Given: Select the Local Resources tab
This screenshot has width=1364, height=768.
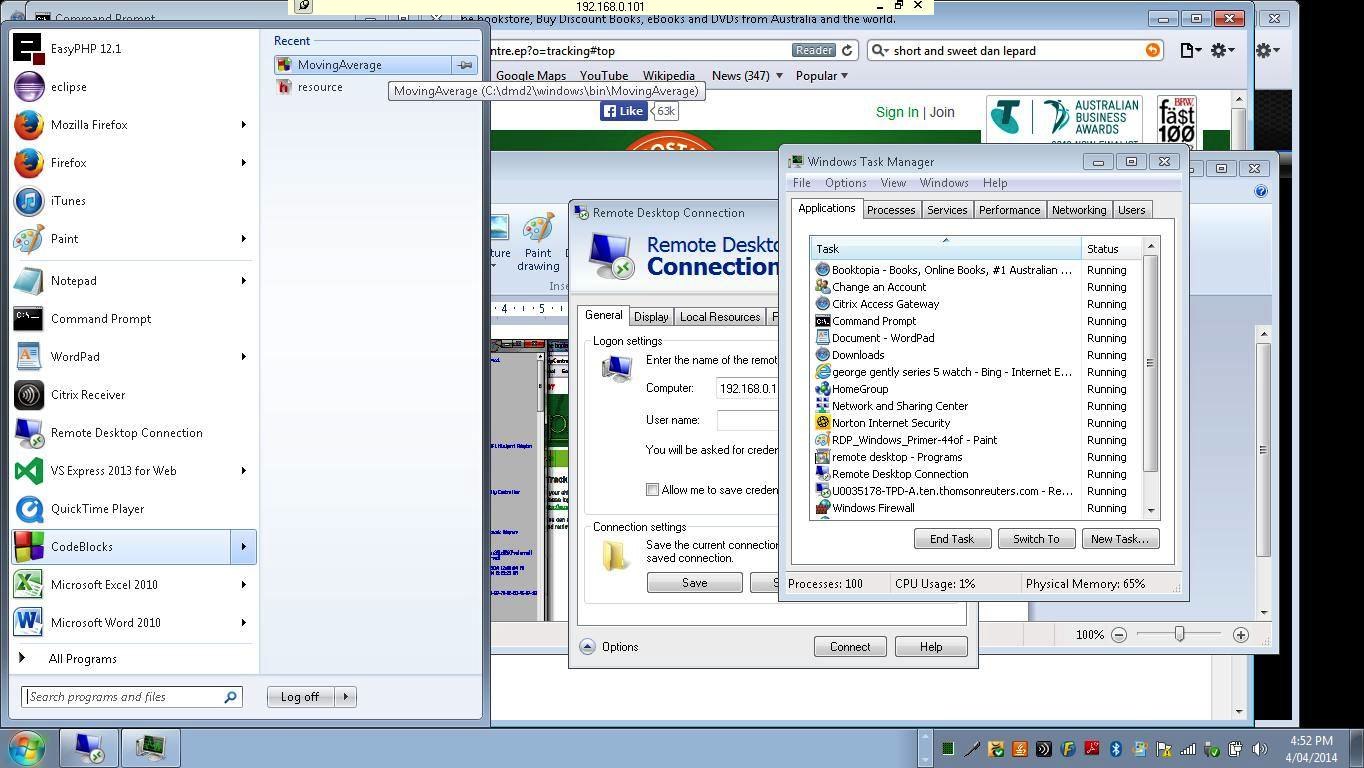Looking at the screenshot, I should point(719,317).
